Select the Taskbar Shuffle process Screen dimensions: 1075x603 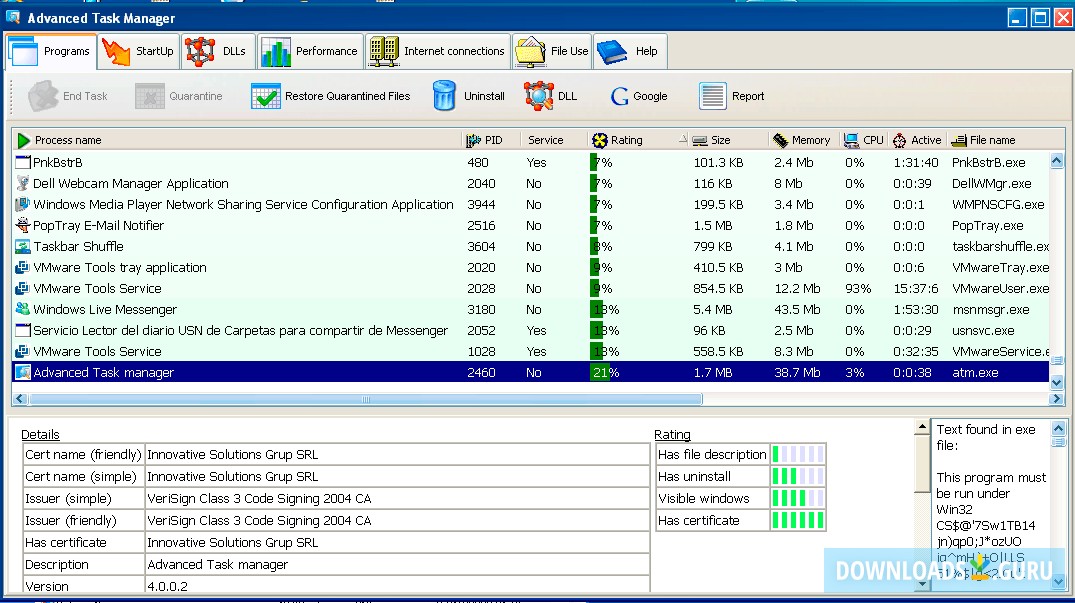pos(531,247)
